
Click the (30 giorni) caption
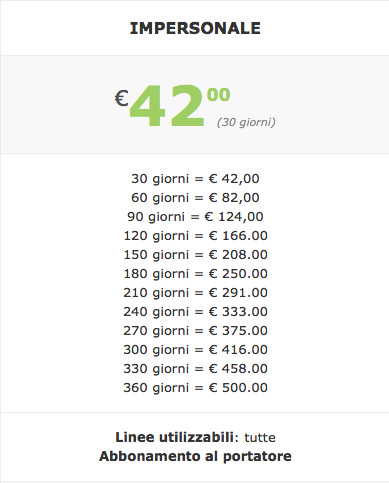tap(246, 122)
